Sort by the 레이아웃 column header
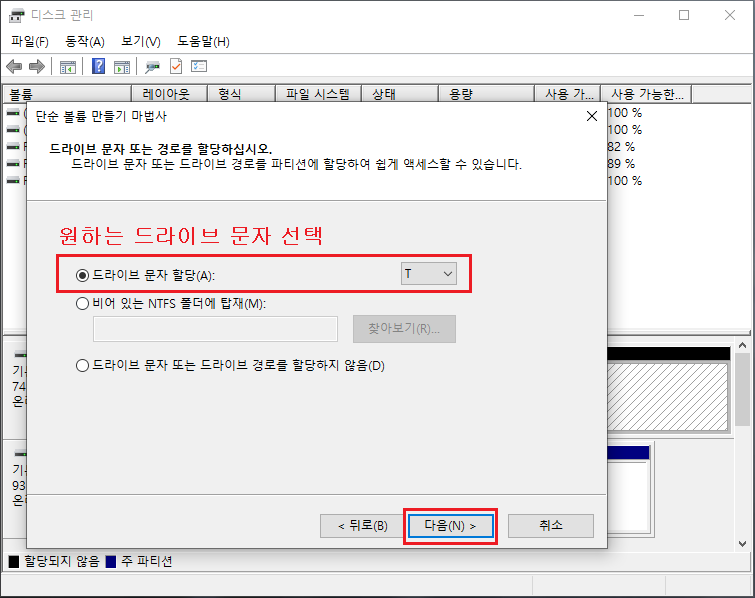The width and height of the screenshot is (755, 598). (169, 94)
